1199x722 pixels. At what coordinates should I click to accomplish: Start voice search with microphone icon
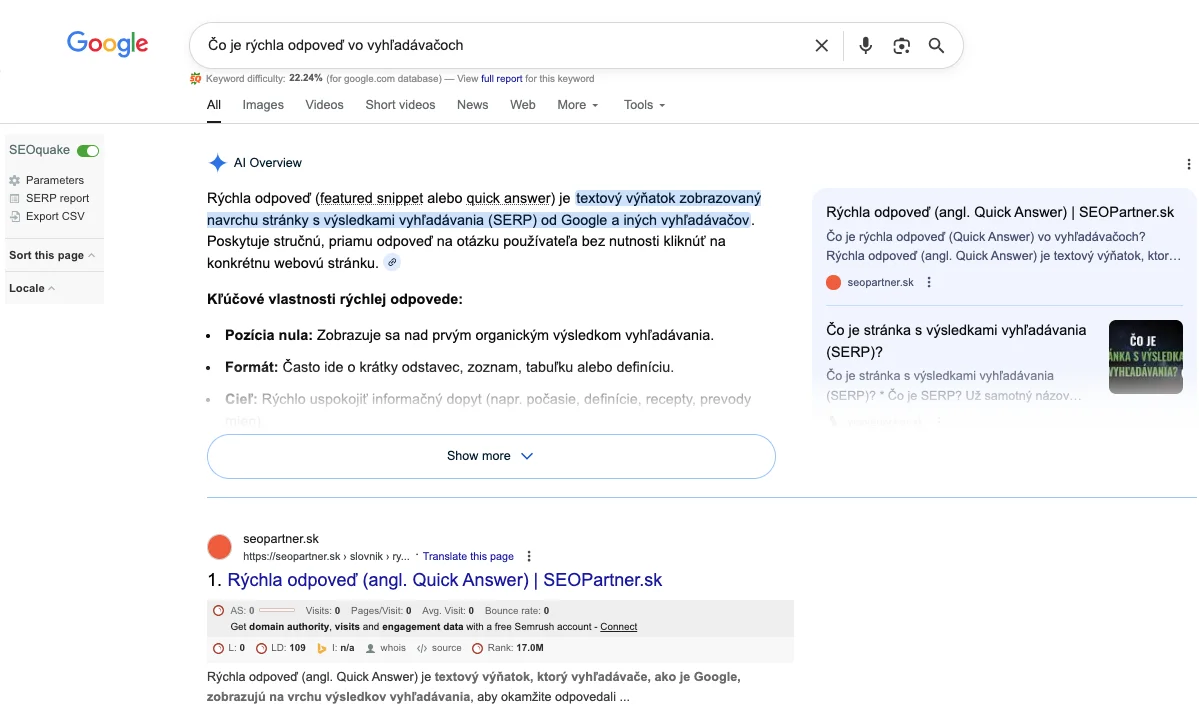(x=865, y=45)
